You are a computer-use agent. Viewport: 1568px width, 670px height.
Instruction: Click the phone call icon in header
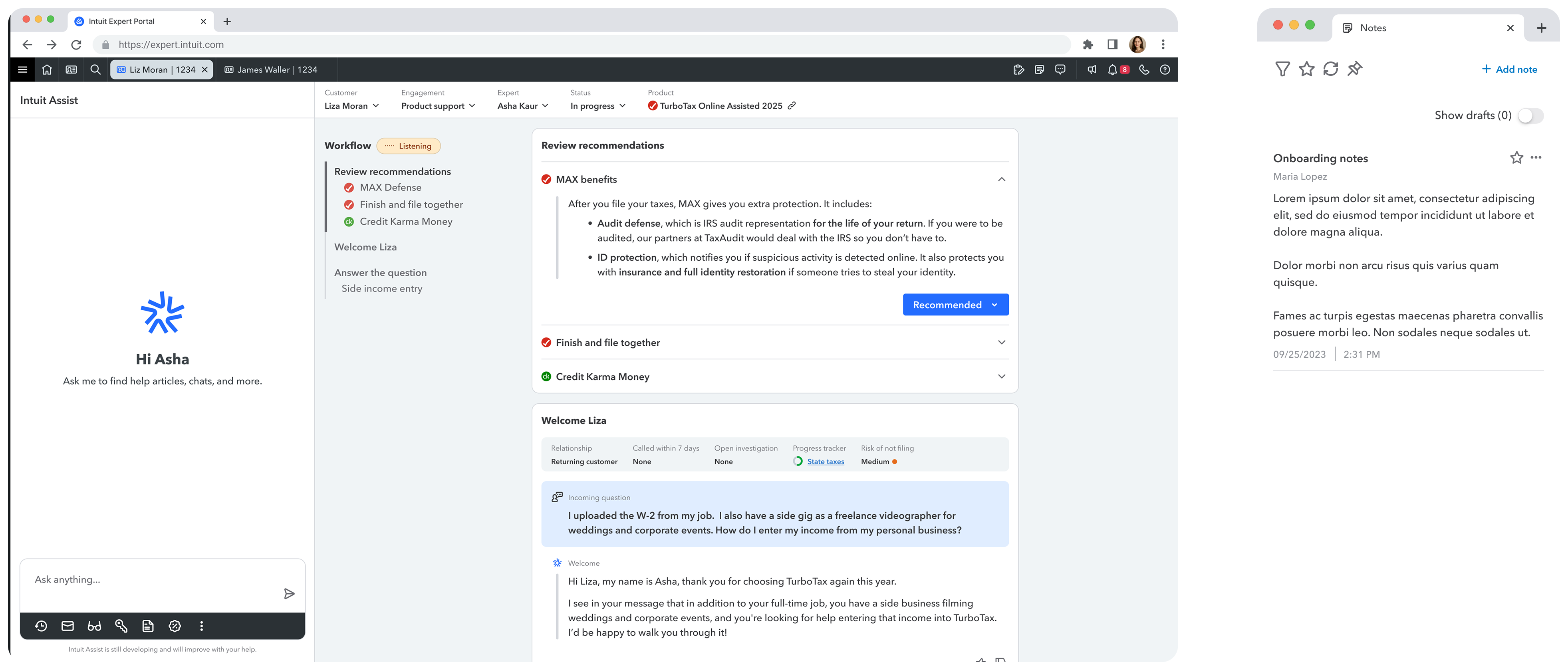point(1144,69)
